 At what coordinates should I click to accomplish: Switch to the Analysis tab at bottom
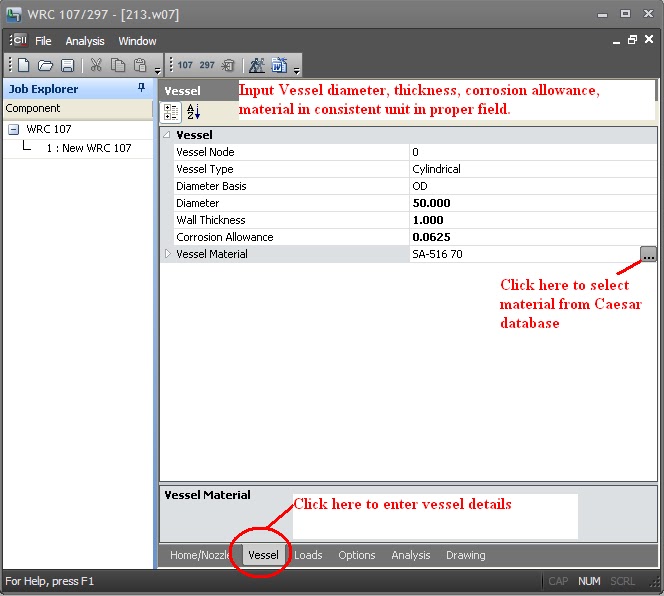coord(410,555)
